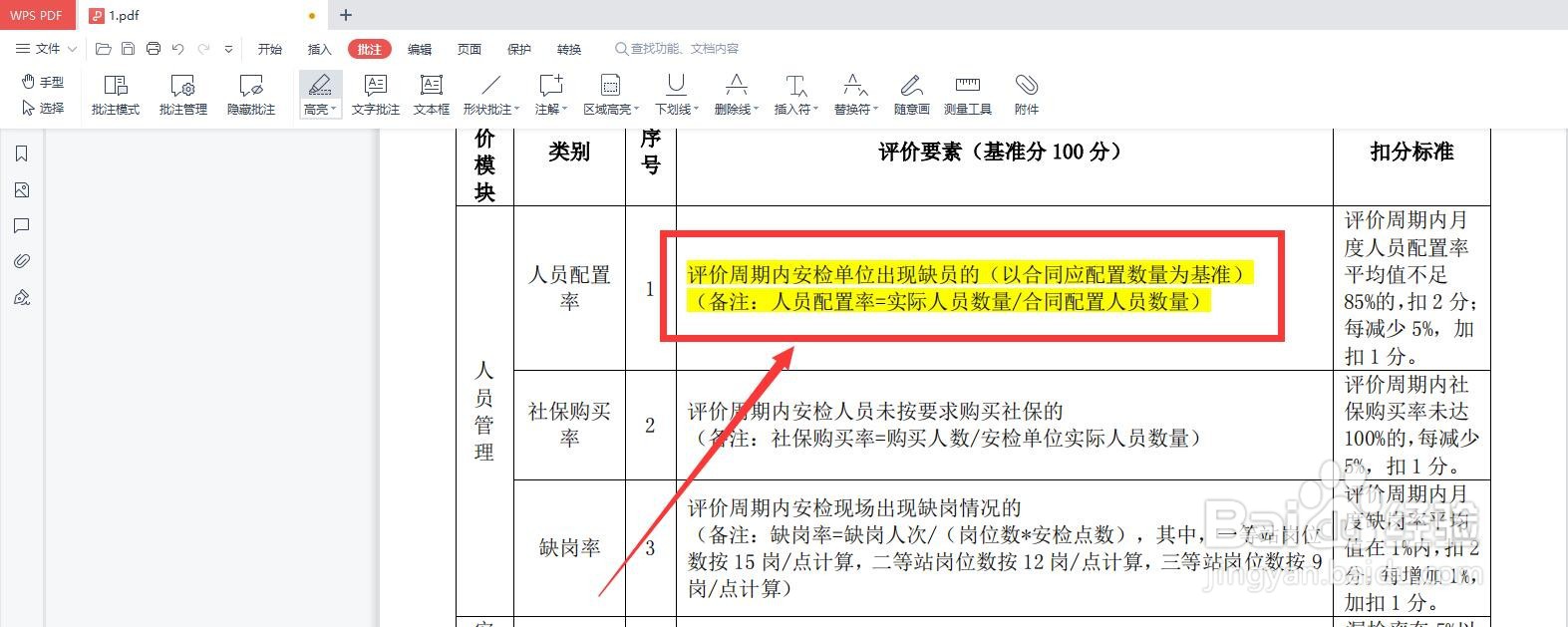
Task: Activate the 随意画 freehand draw tool
Action: 911,96
